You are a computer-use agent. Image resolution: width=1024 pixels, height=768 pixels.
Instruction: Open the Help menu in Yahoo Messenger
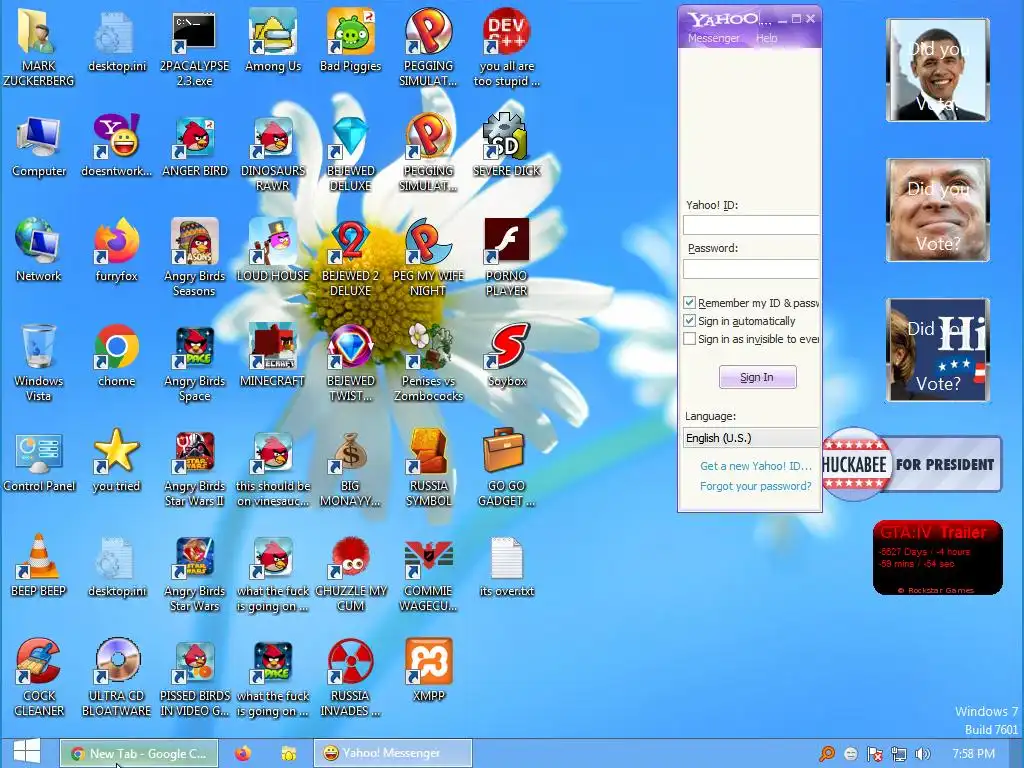tap(767, 38)
